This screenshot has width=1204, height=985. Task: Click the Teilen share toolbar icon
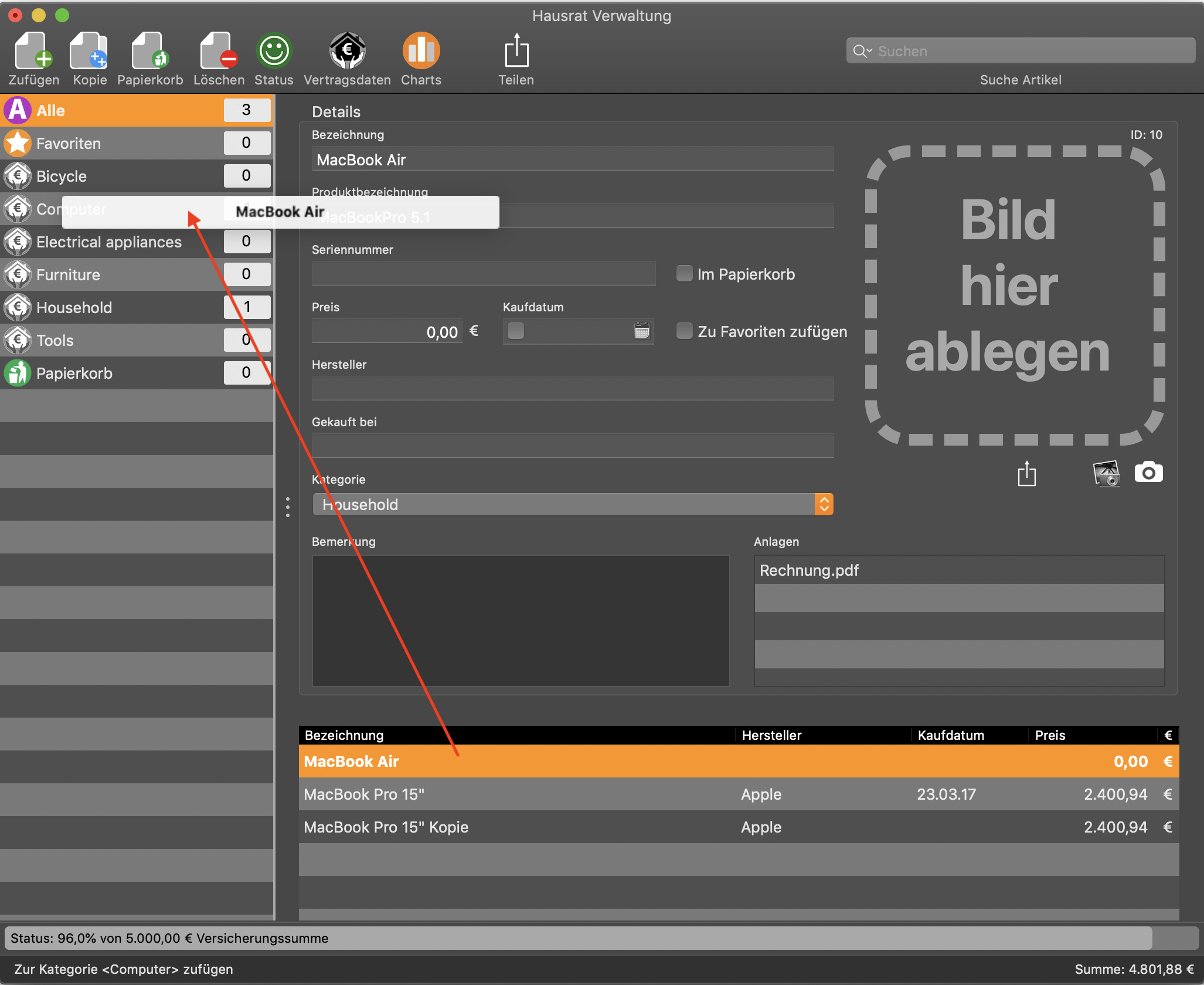516,51
